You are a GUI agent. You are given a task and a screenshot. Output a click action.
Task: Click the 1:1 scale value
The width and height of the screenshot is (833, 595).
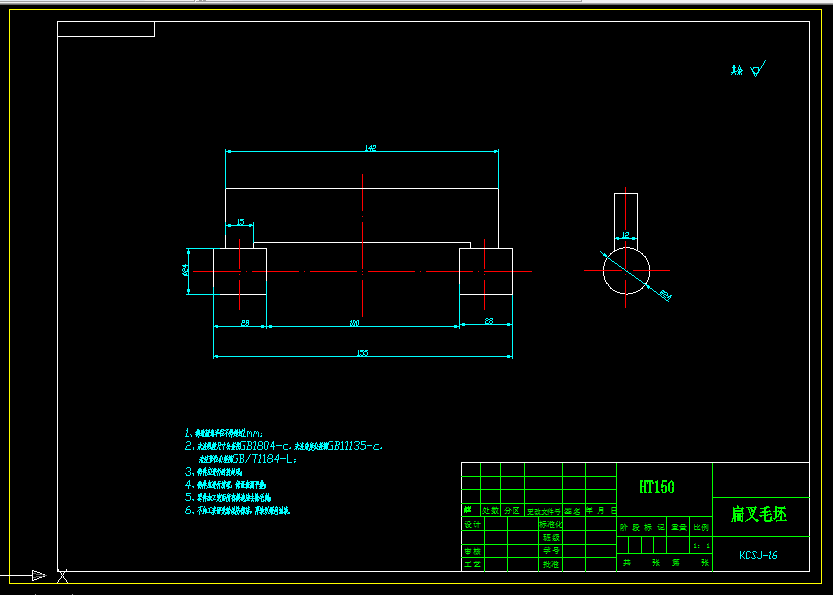tap(701, 546)
